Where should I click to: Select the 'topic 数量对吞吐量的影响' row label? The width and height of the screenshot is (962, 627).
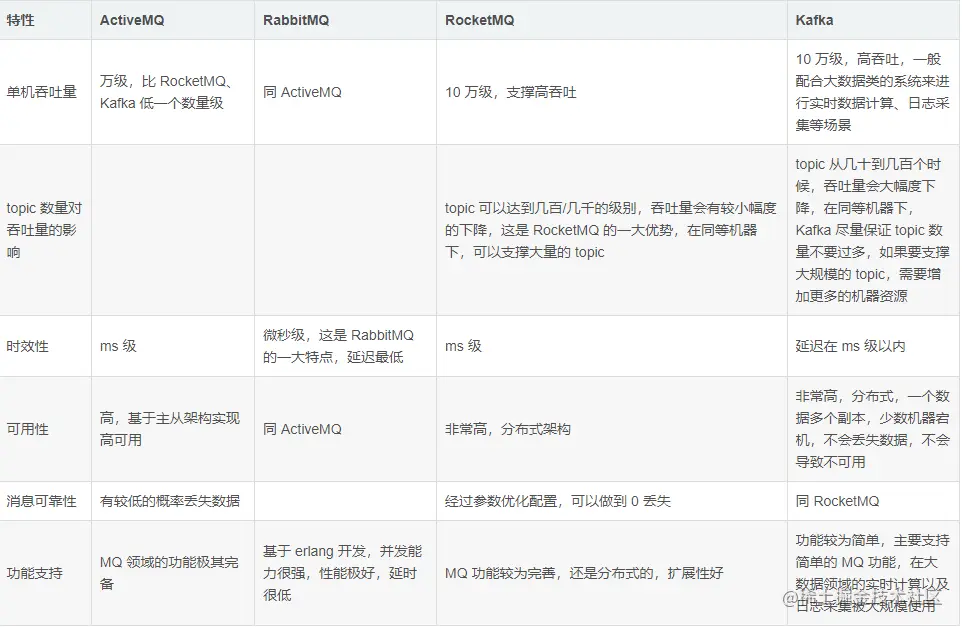(44, 230)
